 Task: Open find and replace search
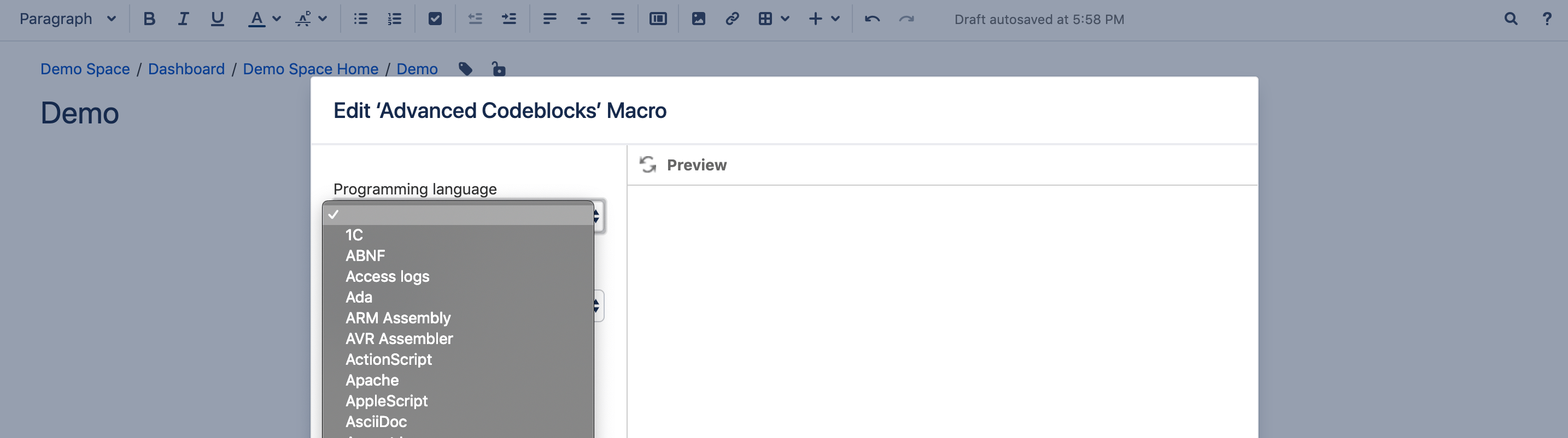1510,19
